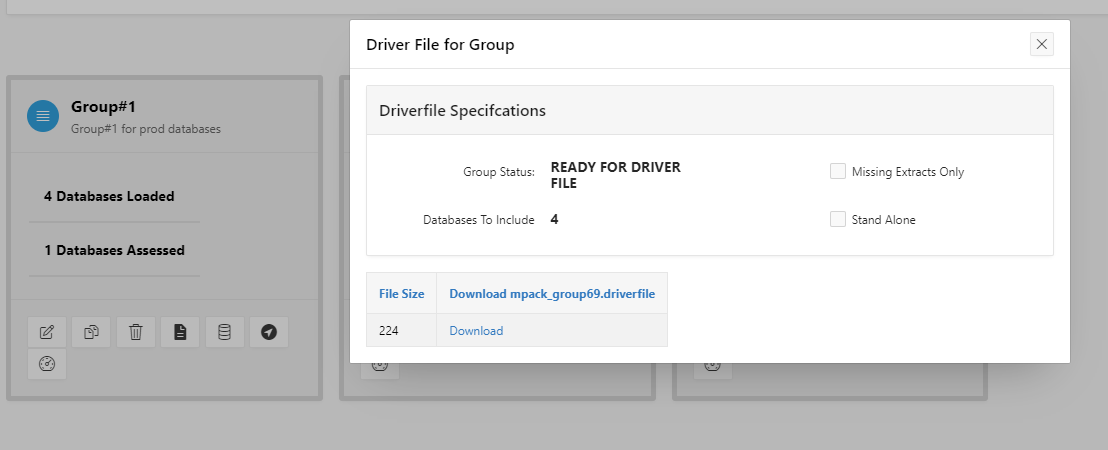Click the Driver File for Group title
This screenshot has width=1108, height=450.
pyautogui.click(x=440, y=45)
